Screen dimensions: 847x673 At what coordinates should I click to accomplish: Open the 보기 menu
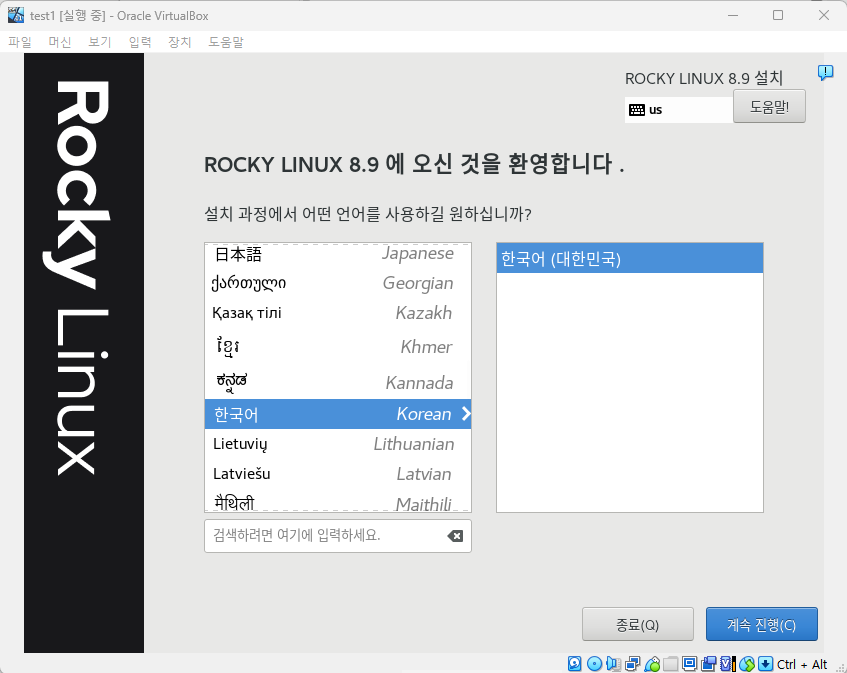(99, 42)
